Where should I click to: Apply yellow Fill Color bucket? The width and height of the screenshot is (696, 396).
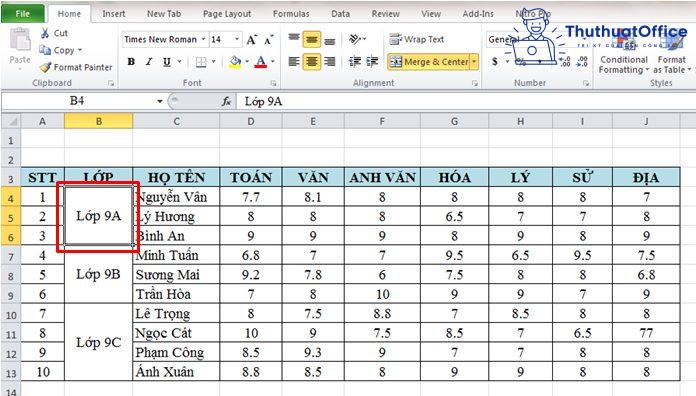[x=236, y=62]
